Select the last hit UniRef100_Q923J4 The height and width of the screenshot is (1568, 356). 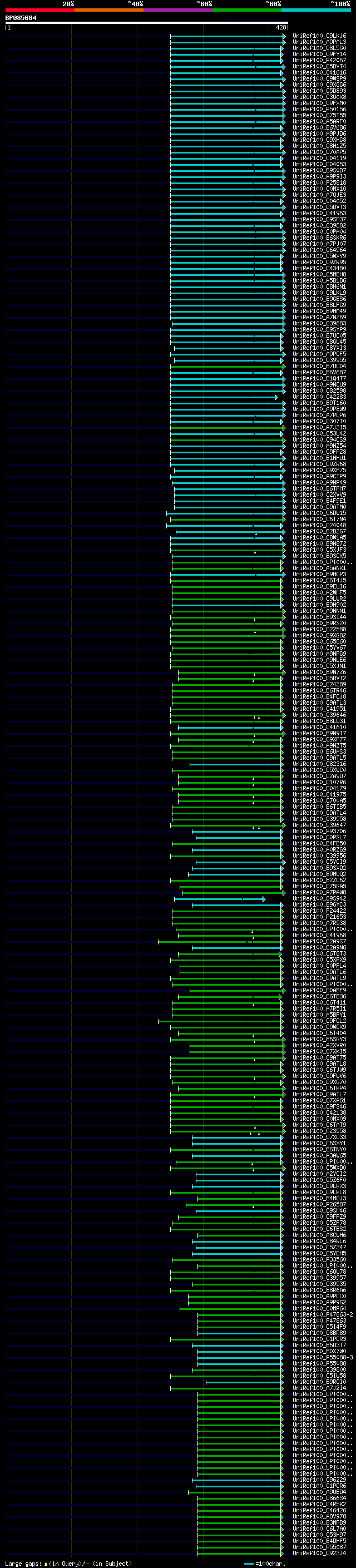tap(319, 1553)
